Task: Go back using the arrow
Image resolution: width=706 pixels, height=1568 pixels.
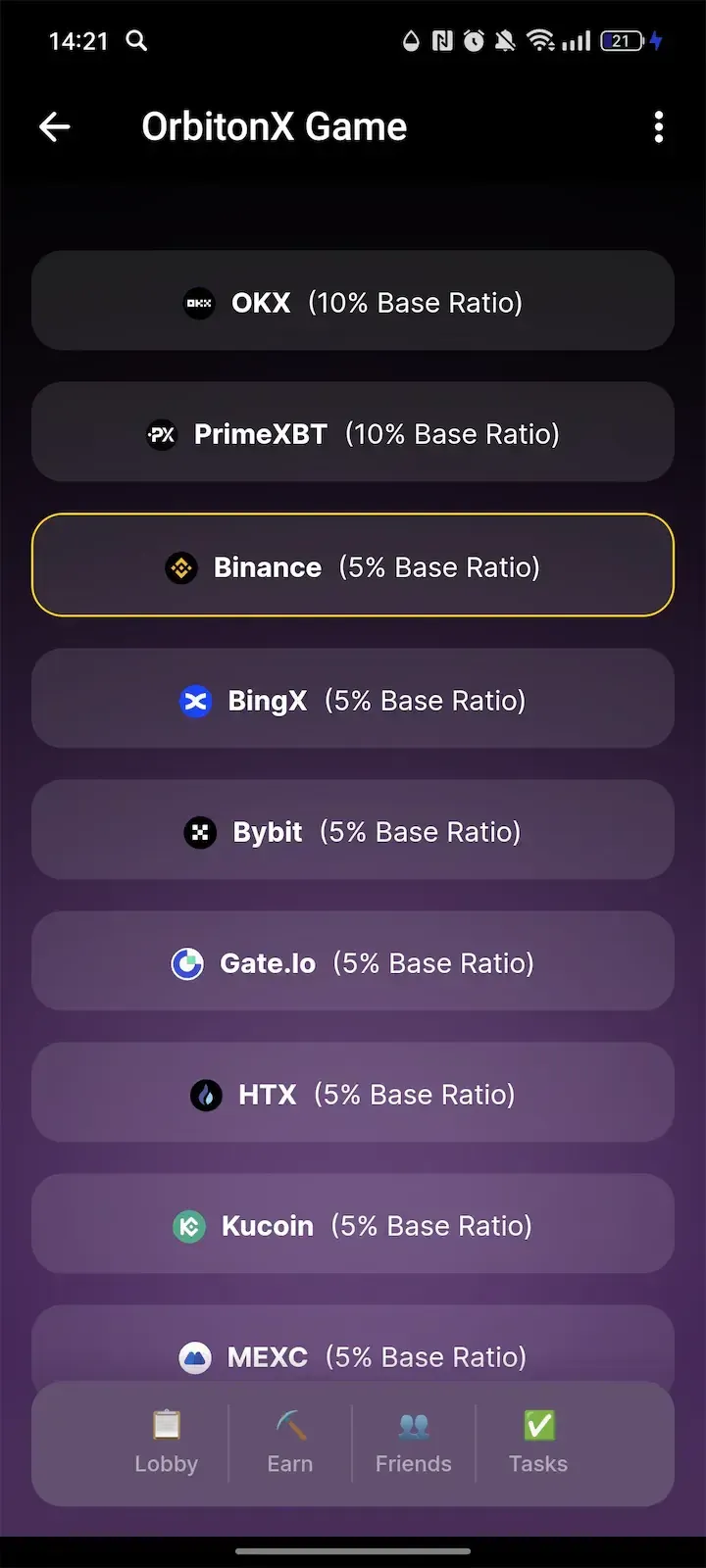Action: point(55,127)
